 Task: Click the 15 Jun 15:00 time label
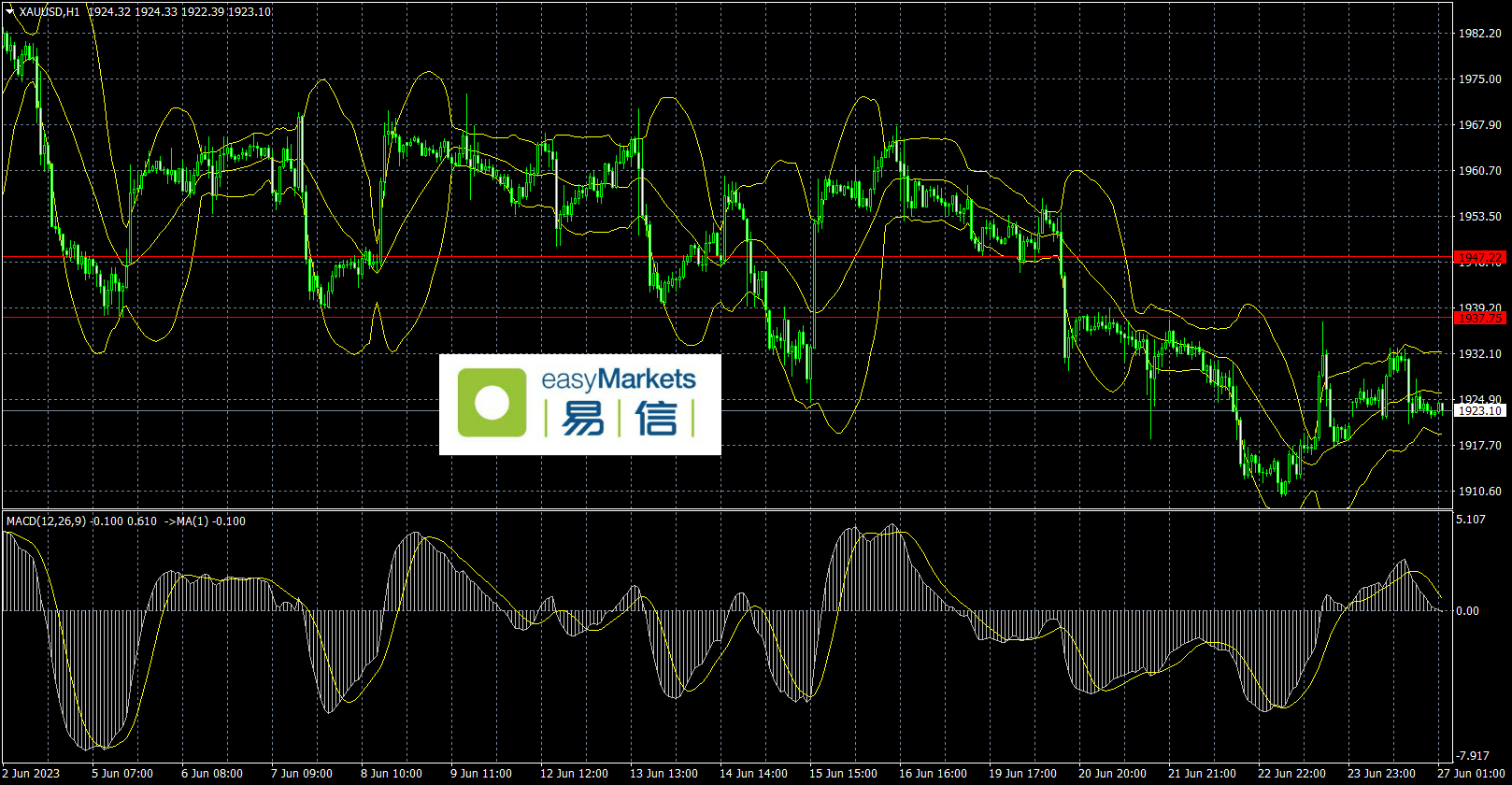click(843, 774)
